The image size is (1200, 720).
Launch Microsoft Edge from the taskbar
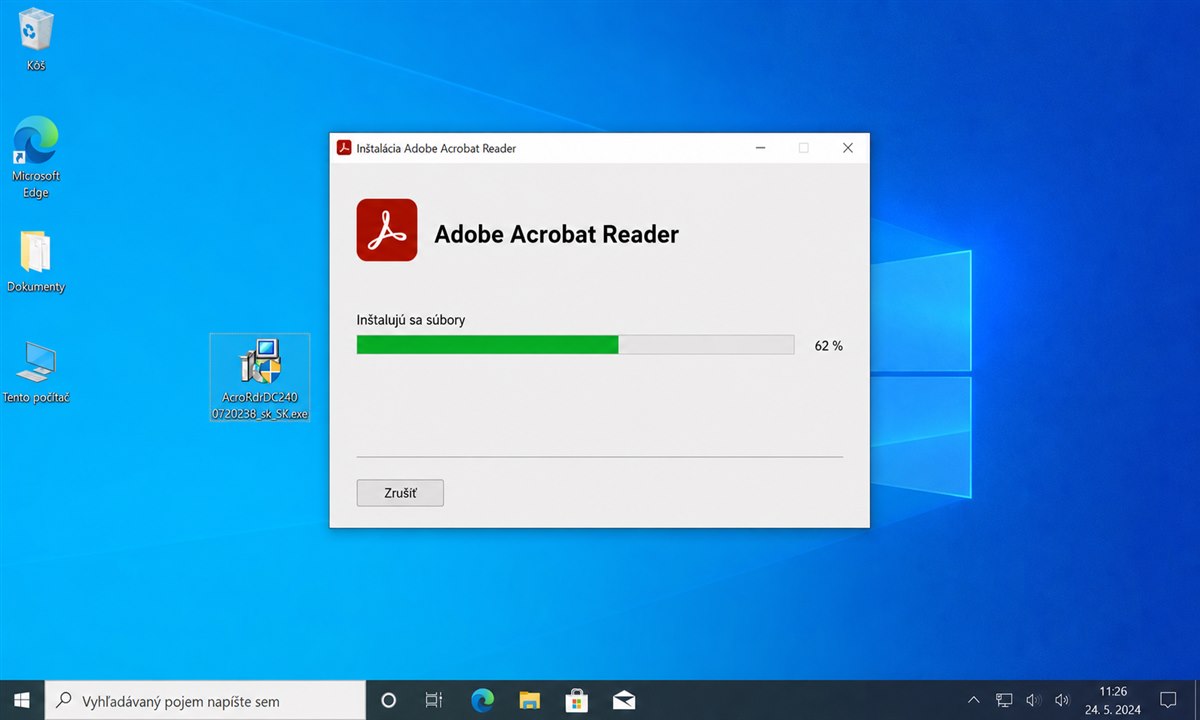pyautogui.click(x=482, y=700)
